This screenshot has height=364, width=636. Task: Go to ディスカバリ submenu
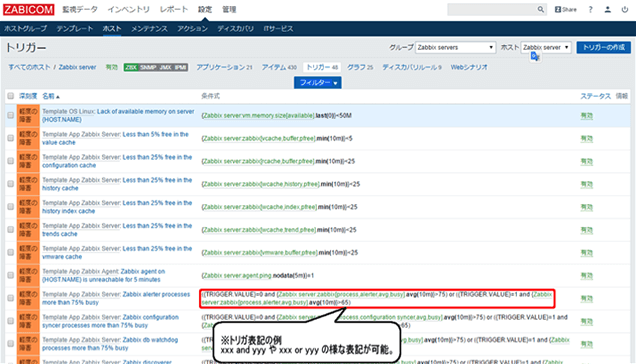pyautogui.click(x=235, y=29)
